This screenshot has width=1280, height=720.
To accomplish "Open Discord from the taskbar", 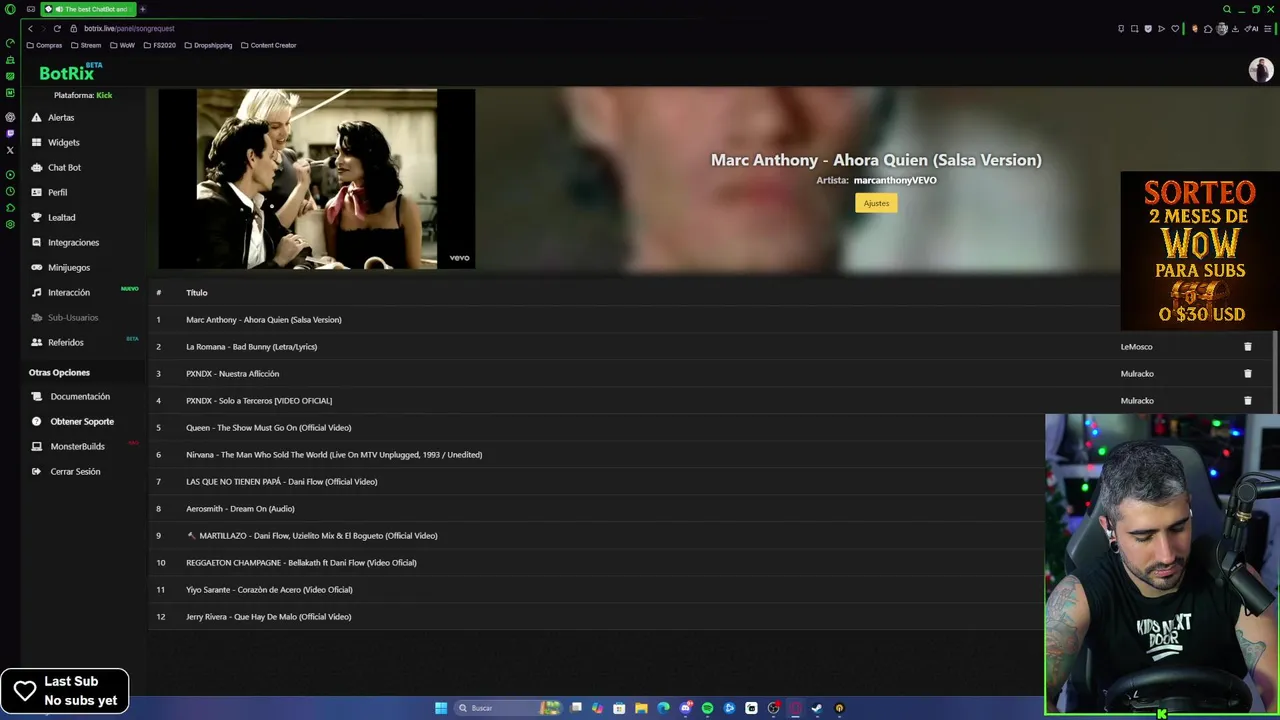I will [x=686, y=708].
